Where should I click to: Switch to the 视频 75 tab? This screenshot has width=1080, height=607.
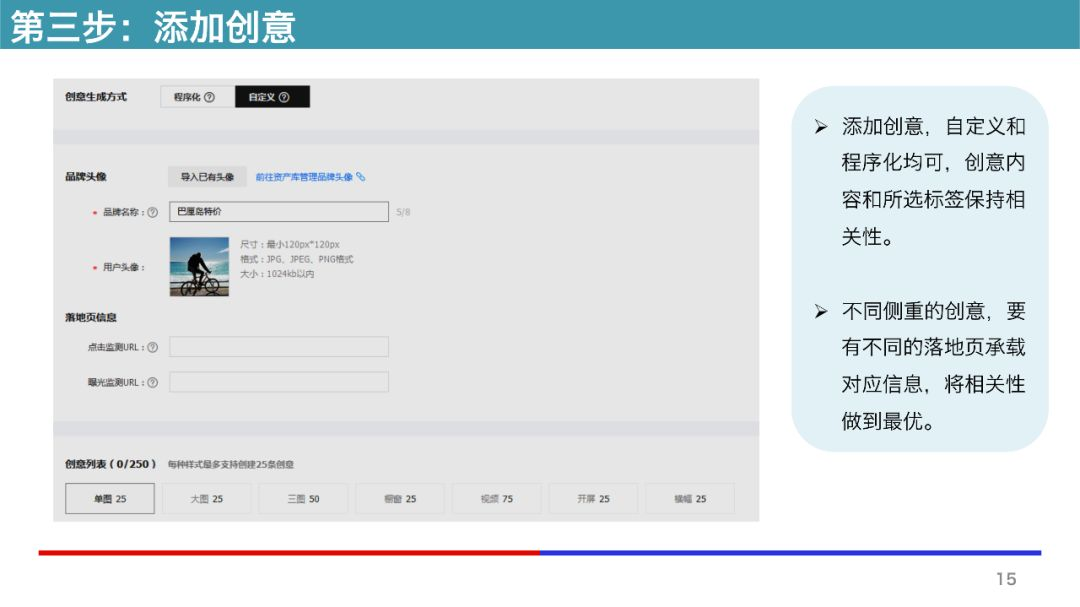[496, 498]
